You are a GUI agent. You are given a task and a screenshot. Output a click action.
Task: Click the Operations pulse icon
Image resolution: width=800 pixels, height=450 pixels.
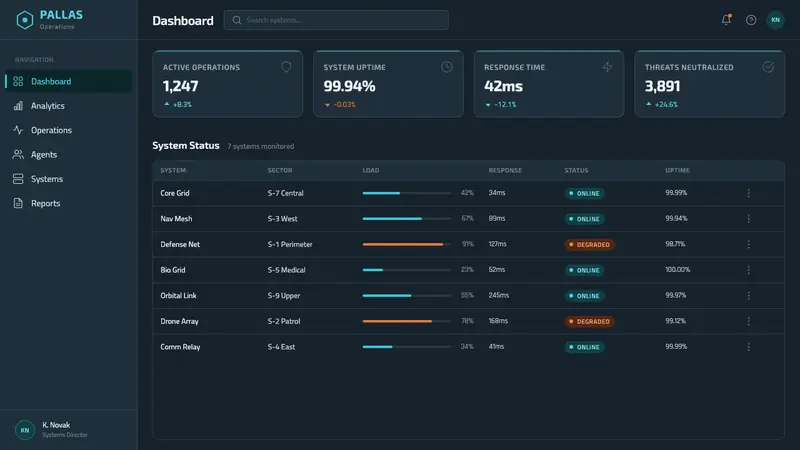[18, 130]
